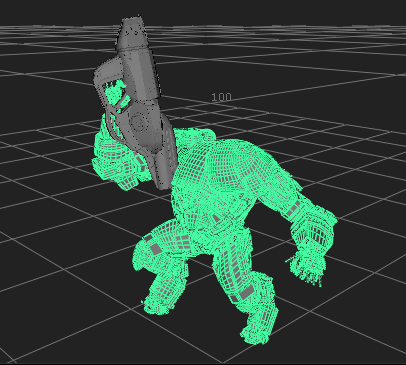Image resolution: width=406 pixels, height=365 pixels.
Task: Click green wireframe inside gray object's opening
Action: tap(115, 93)
